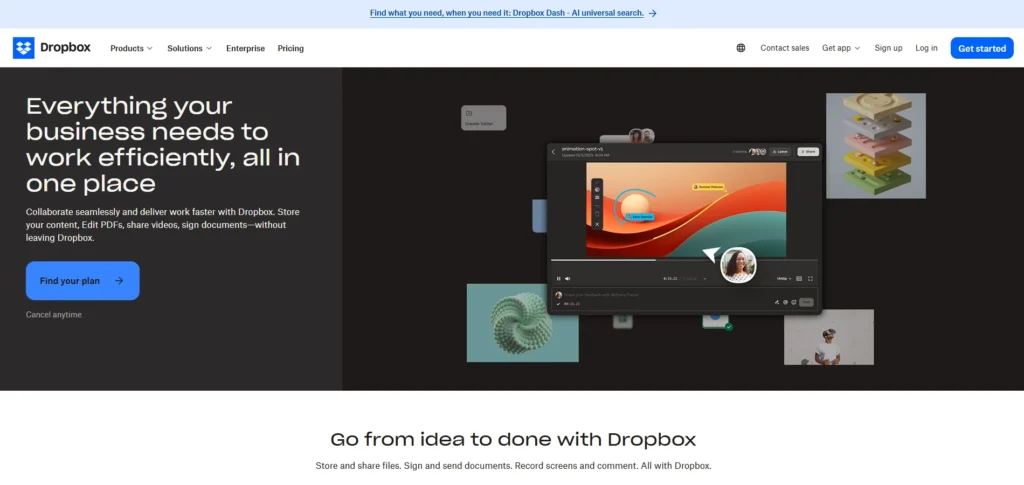This screenshot has height=485, width=1024.
Task: Click the Create folder tile
Action: click(483, 117)
